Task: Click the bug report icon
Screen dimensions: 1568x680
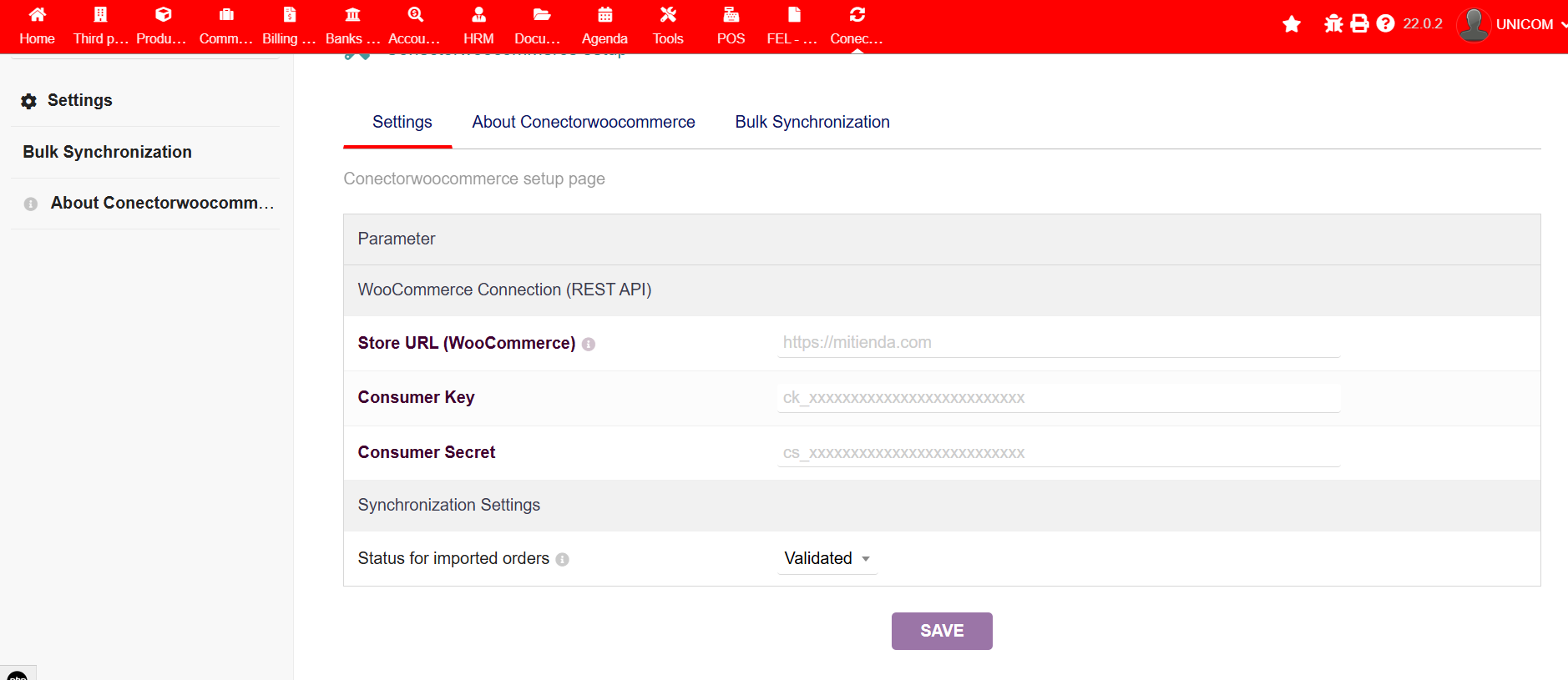Action: tap(1333, 24)
